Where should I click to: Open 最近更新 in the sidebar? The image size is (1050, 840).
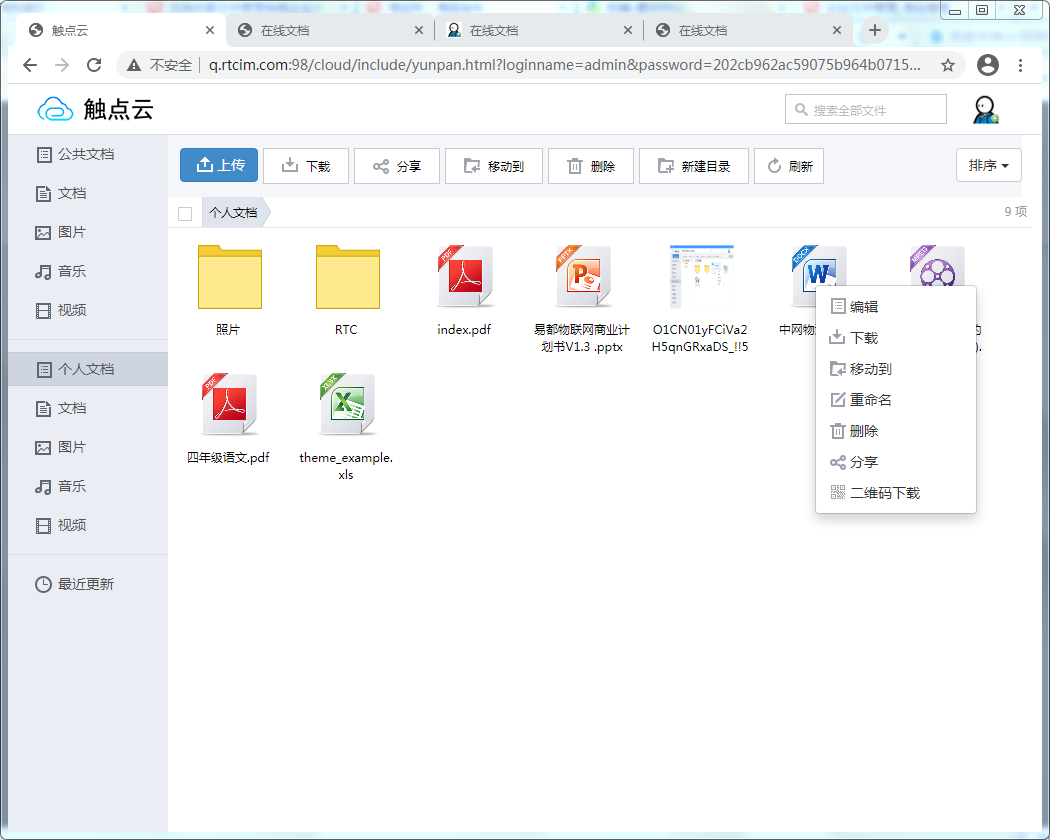click(x=86, y=584)
